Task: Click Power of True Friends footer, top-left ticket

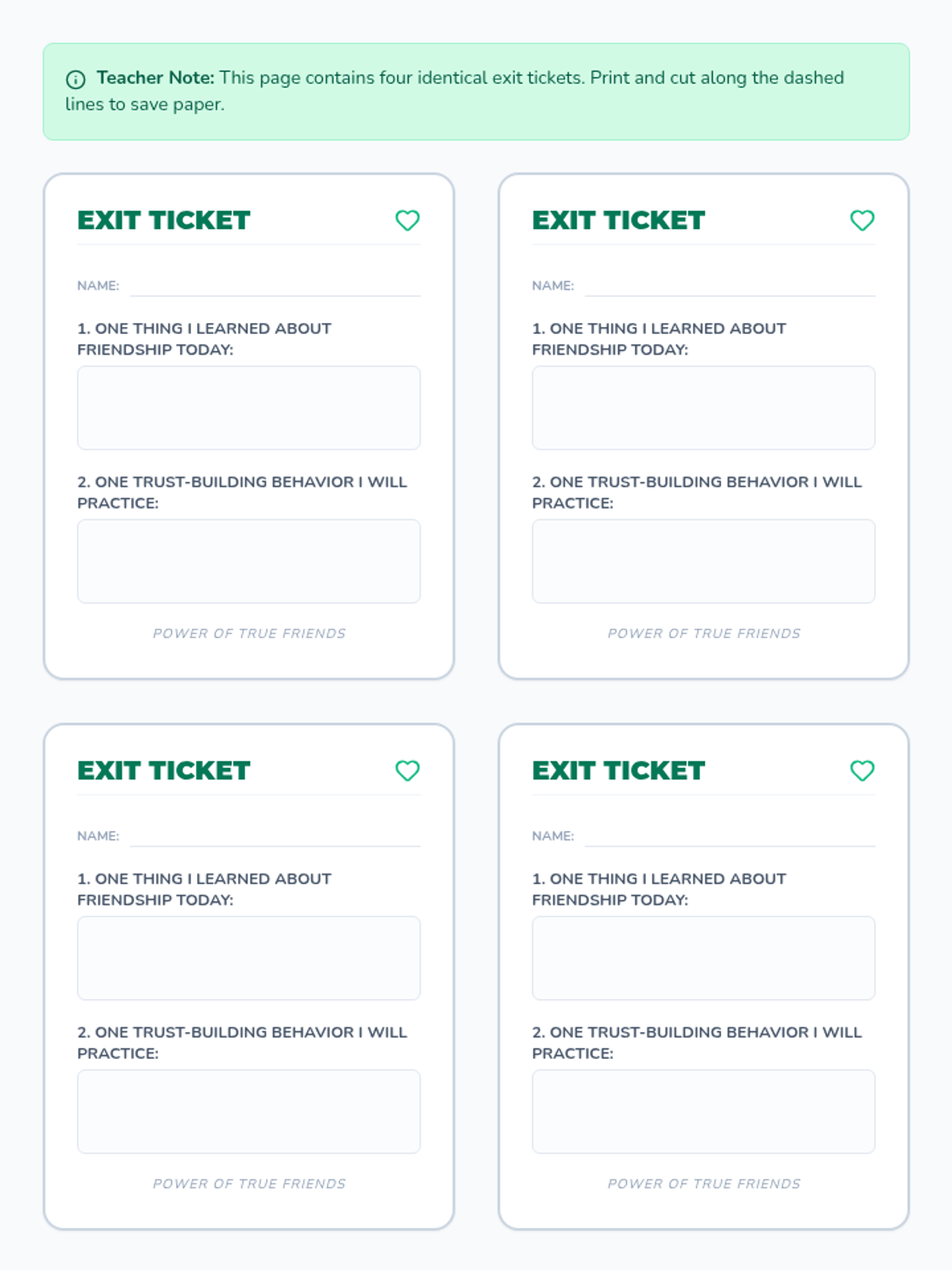Action: click(x=249, y=633)
